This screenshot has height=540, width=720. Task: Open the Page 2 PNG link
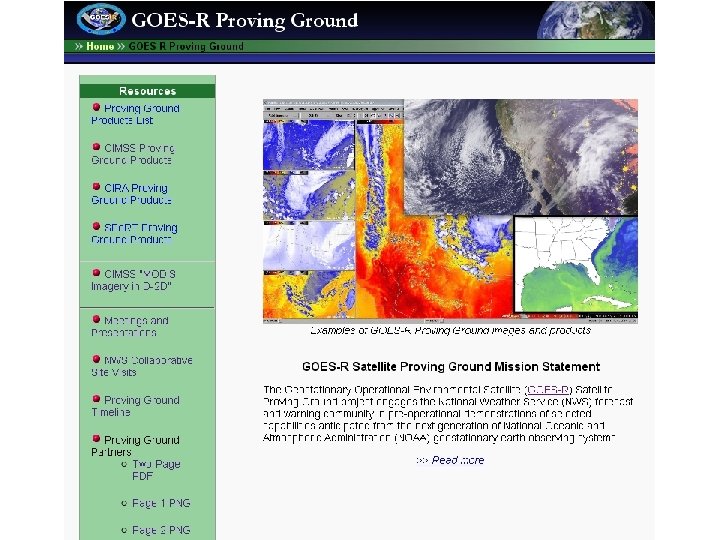(161, 530)
